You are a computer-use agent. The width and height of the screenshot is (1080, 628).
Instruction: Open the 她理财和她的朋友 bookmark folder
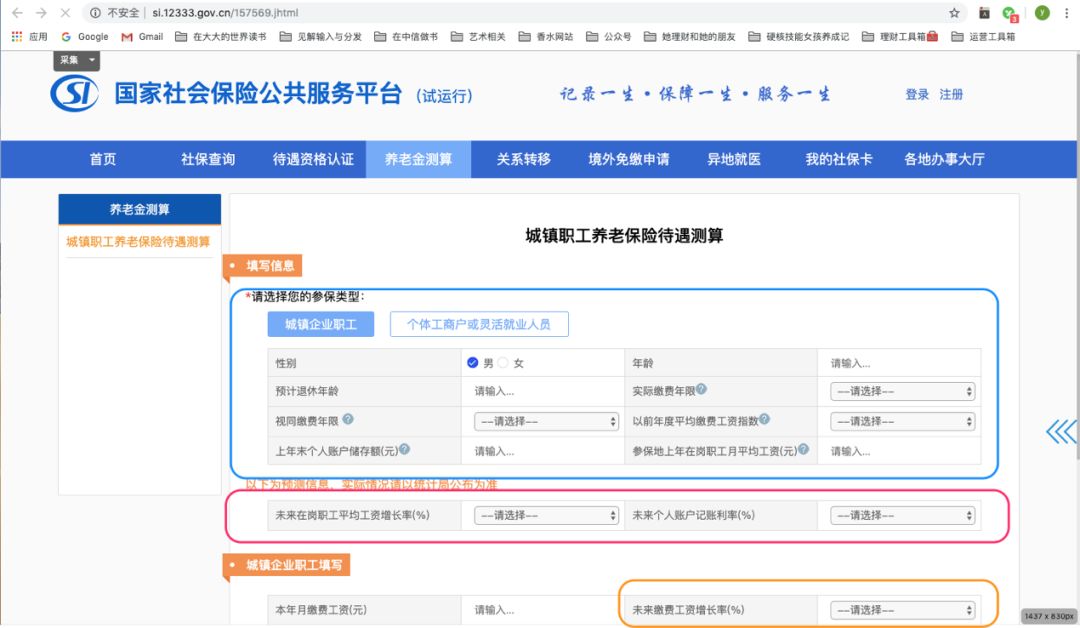pyautogui.click(x=690, y=36)
